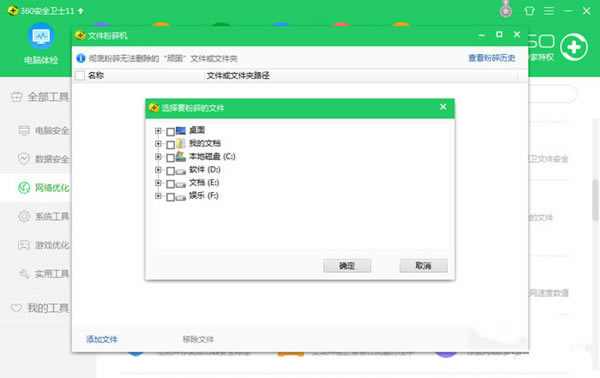This screenshot has width=600, height=378.
Task: Select 本地磁盘 (C:) label
Action: (212, 156)
